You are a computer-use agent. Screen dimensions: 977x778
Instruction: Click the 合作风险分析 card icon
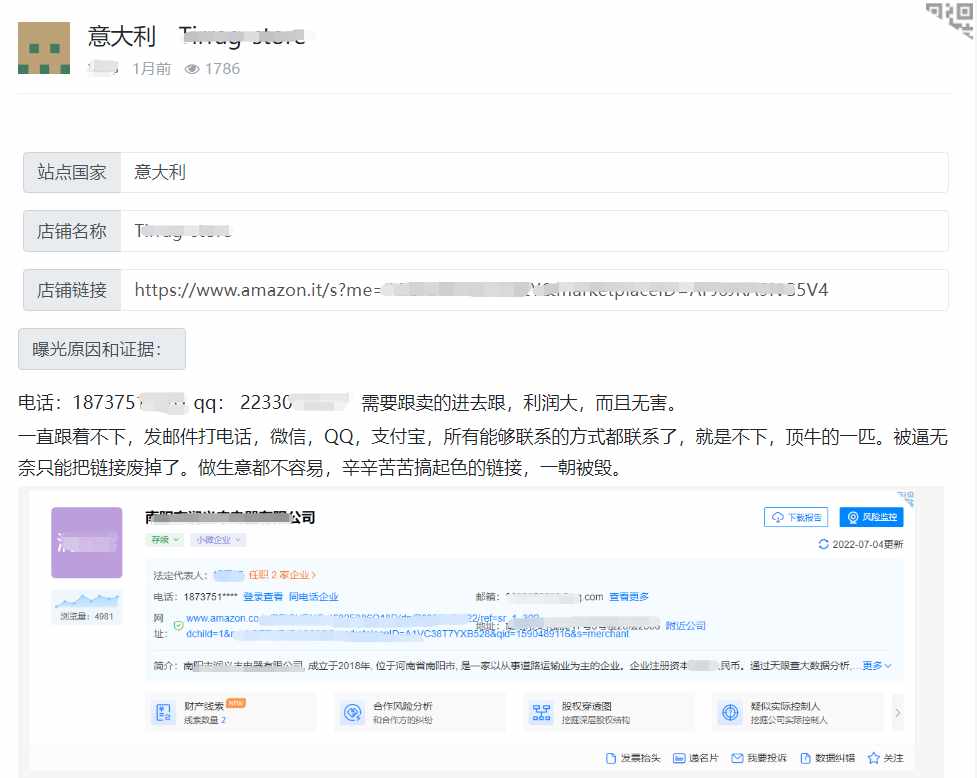353,712
